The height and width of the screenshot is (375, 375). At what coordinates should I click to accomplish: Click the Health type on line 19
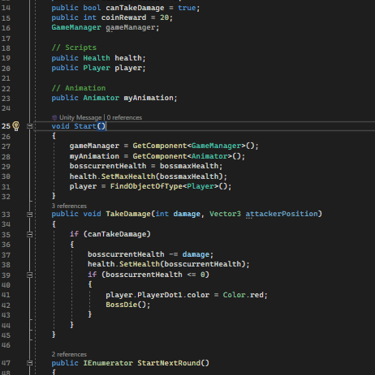[97, 58]
